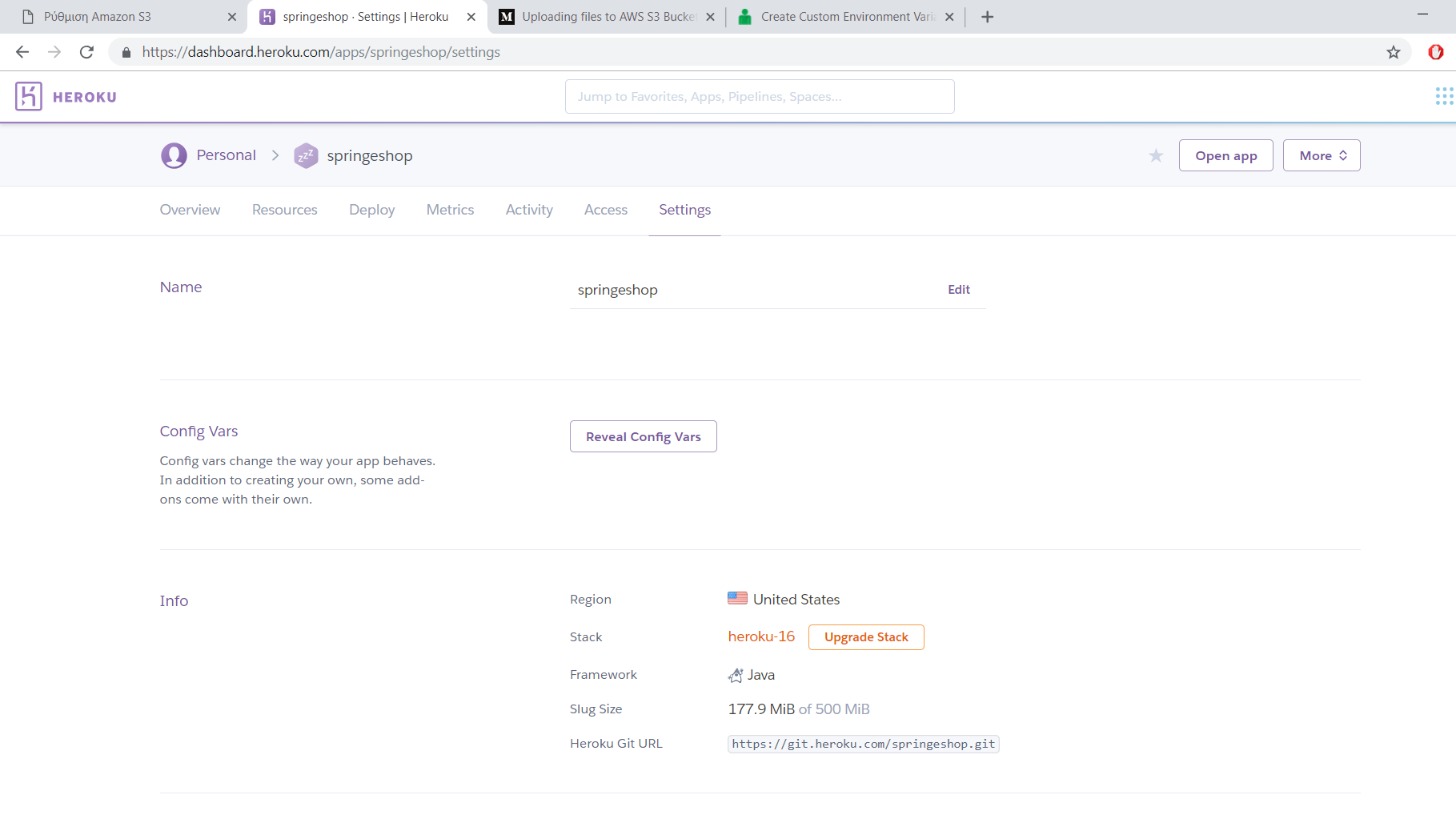Switch to the Resources tab
The height and width of the screenshot is (819, 1456).
click(285, 210)
